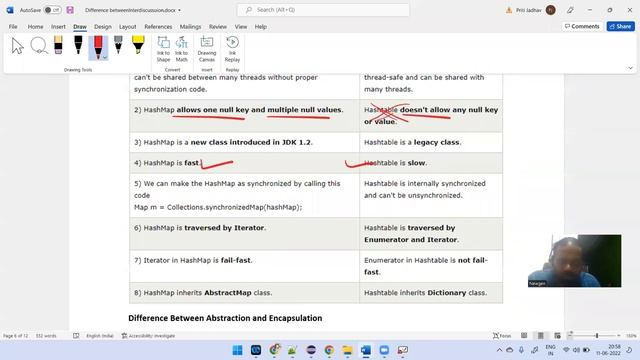The image size is (640, 360).
Task: Click the zoom percentage level
Action: [x=631, y=336]
